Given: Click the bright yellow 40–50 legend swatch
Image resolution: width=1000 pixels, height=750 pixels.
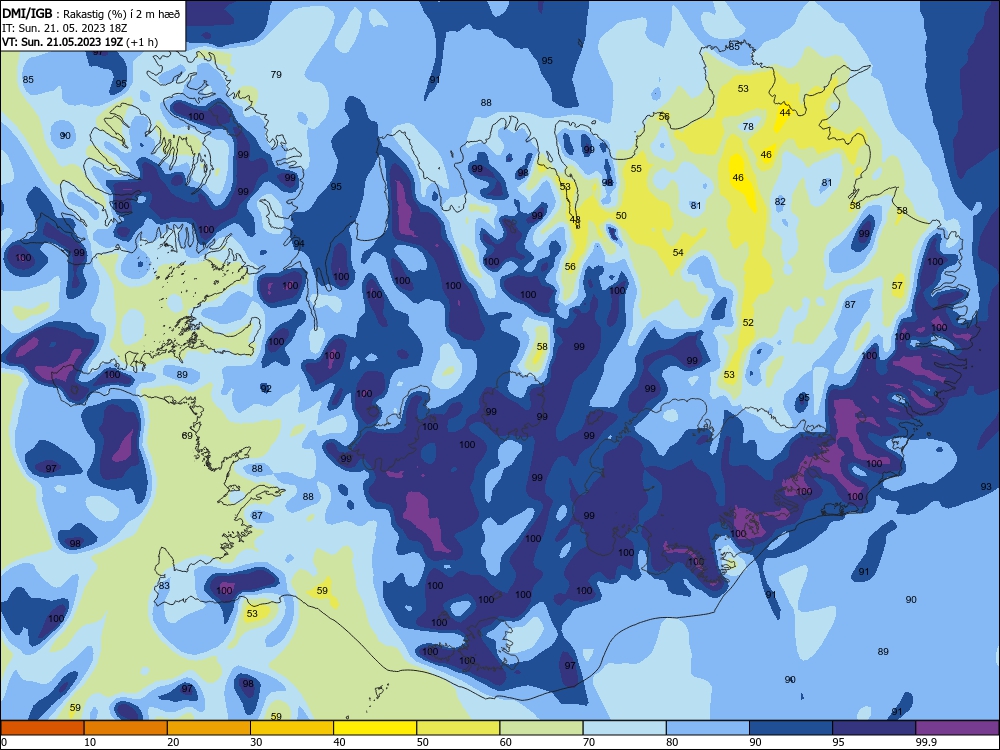Looking at the screenshot, I should [375, 728].
